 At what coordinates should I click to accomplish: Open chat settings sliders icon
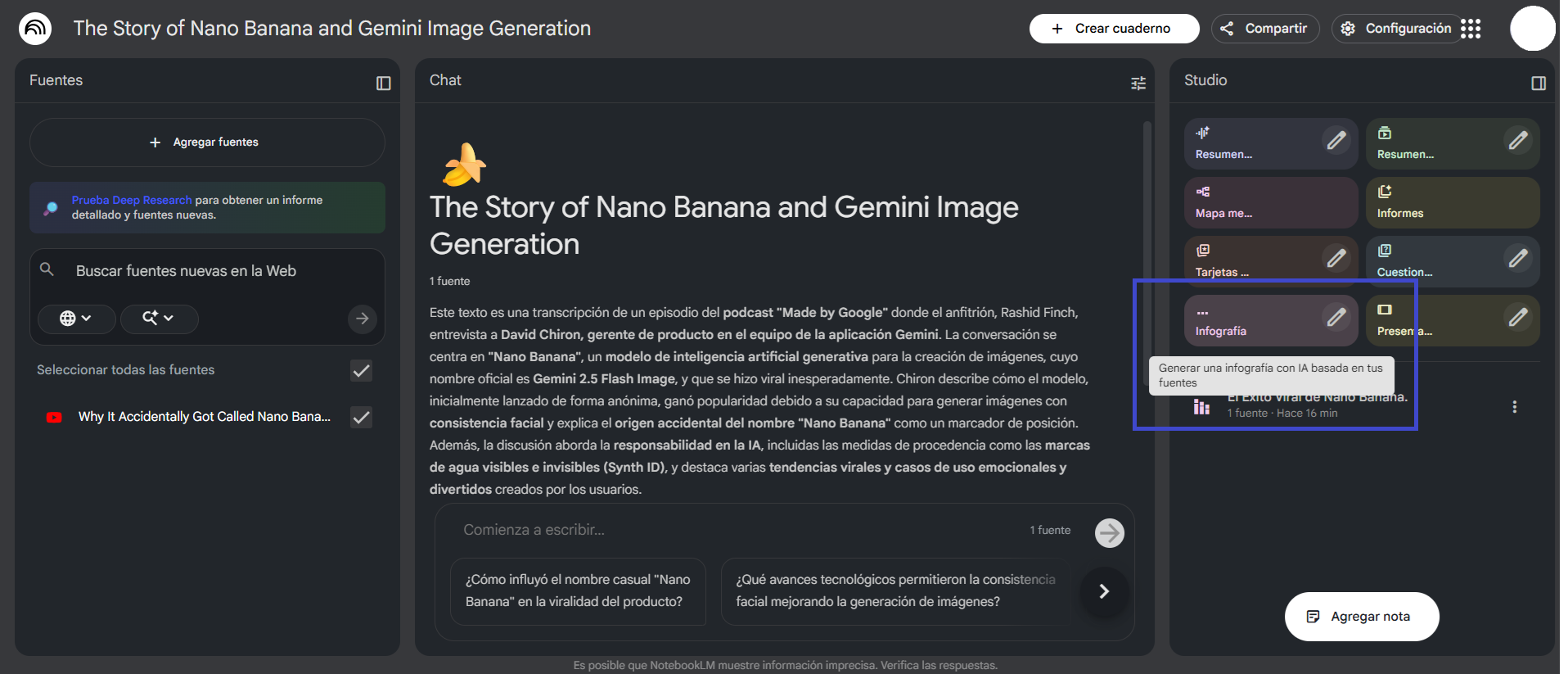tap(1138, 83)
